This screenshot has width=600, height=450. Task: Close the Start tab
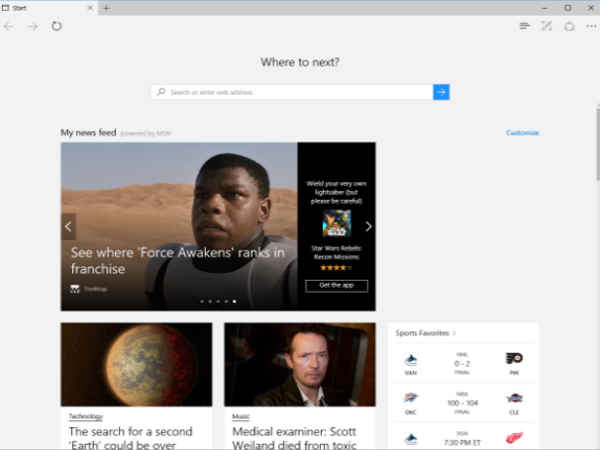click(x=90, y=8)
